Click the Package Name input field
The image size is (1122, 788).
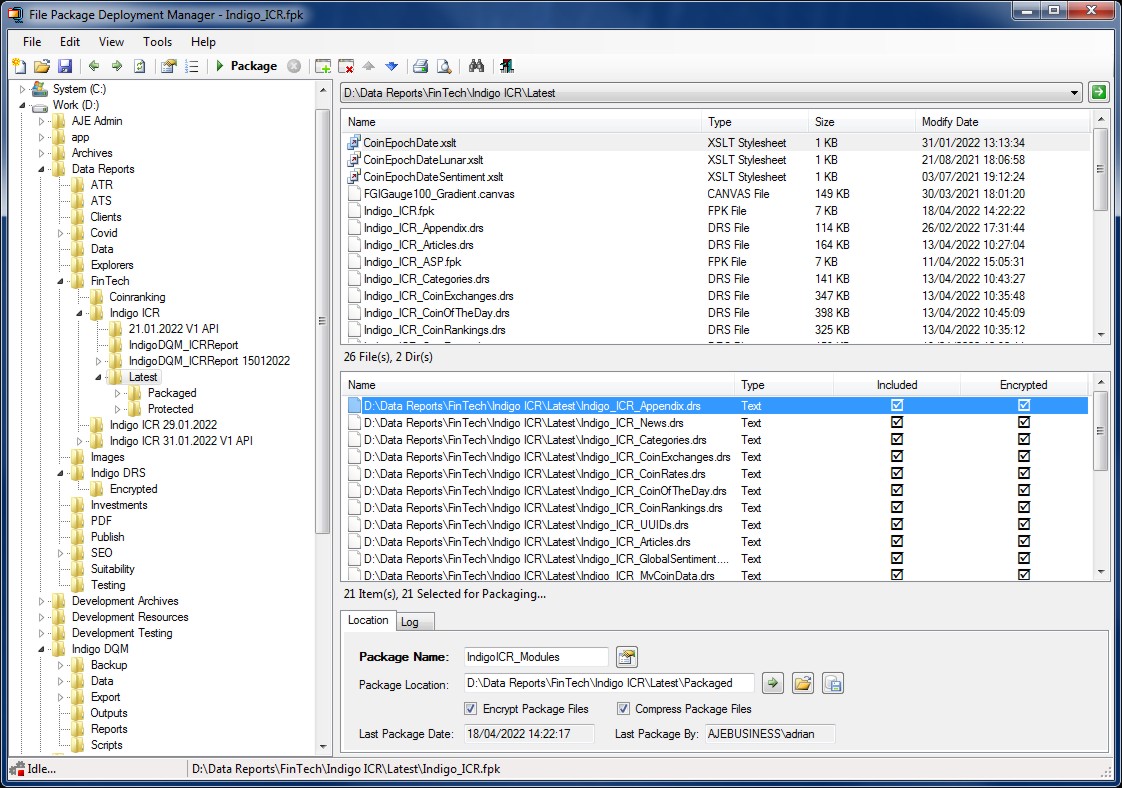coord(535,657)
